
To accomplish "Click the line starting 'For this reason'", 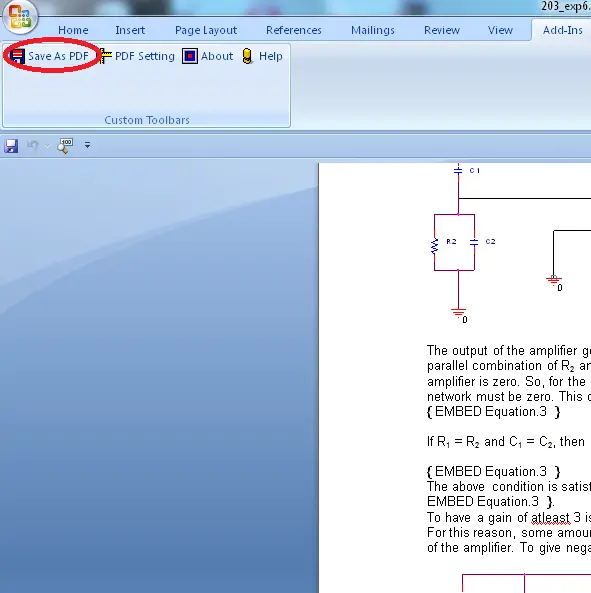I will click(509, 532).
